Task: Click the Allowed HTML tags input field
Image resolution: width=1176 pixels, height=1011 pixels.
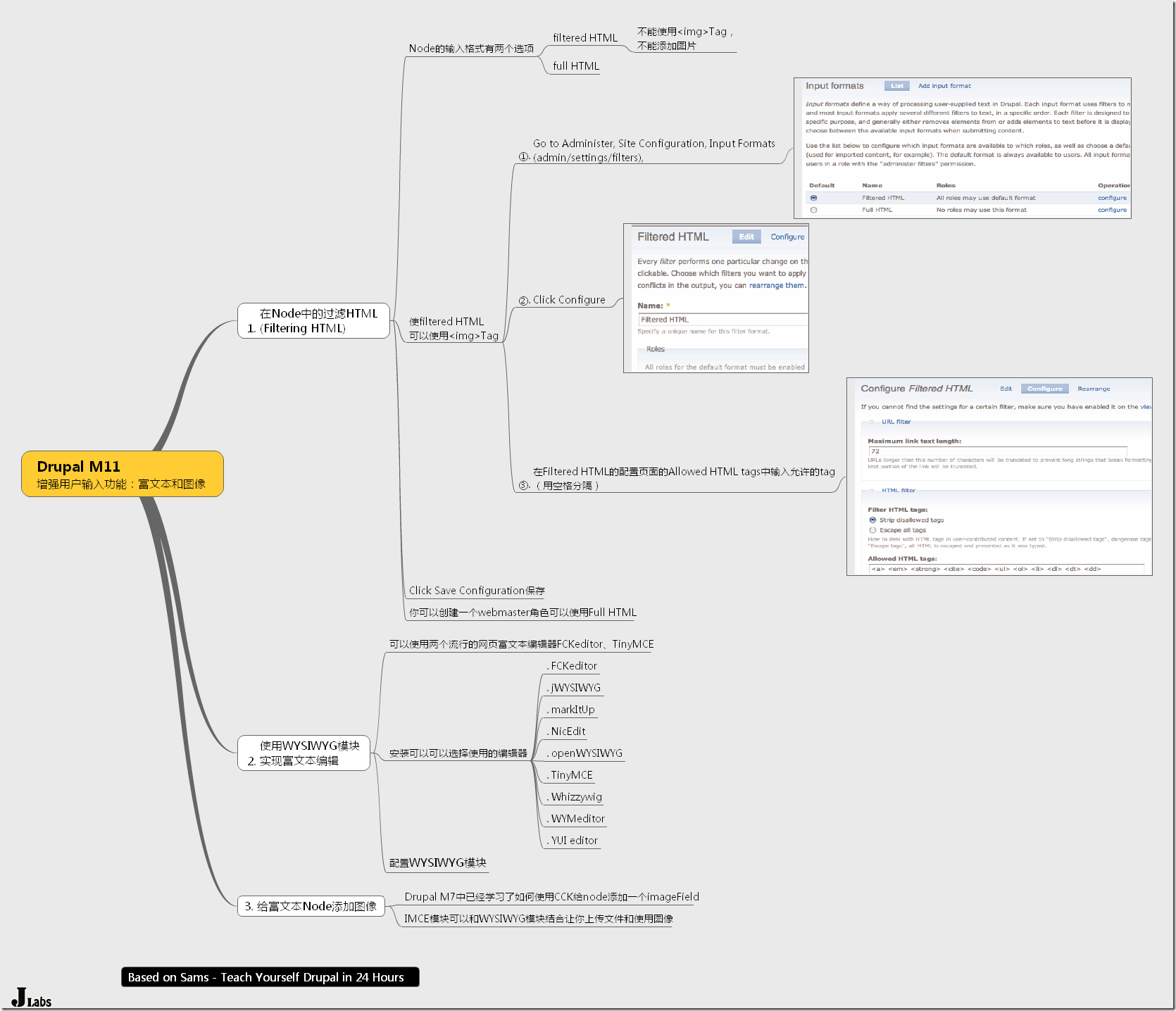Action: (1007, 569)
